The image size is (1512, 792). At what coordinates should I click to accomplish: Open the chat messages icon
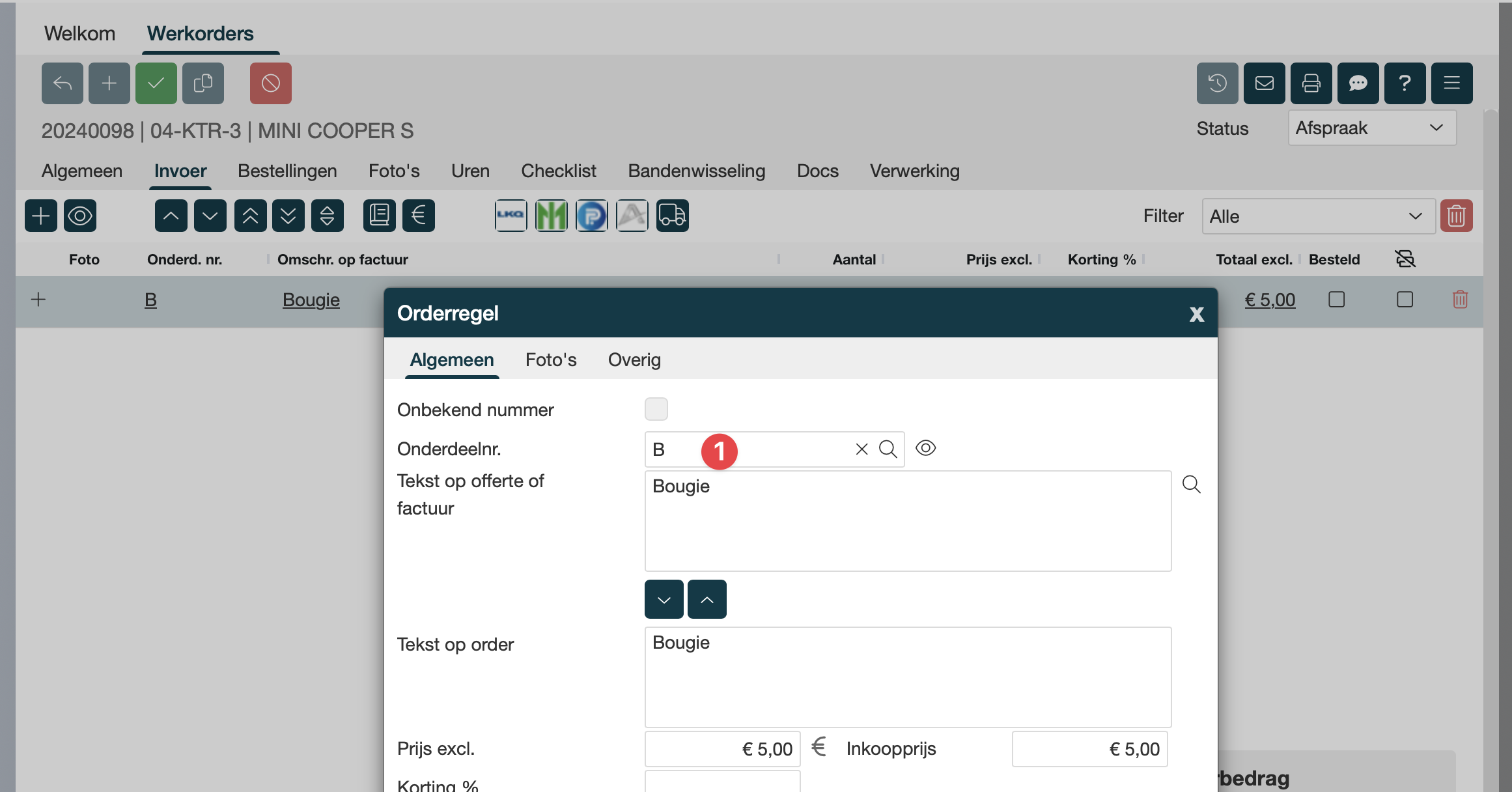pyautogui.click(x=1358, y=83)
